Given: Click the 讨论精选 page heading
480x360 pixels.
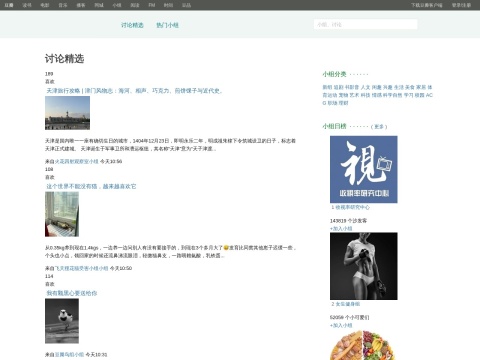Looking at the screenshot, I should coord(64,59).
